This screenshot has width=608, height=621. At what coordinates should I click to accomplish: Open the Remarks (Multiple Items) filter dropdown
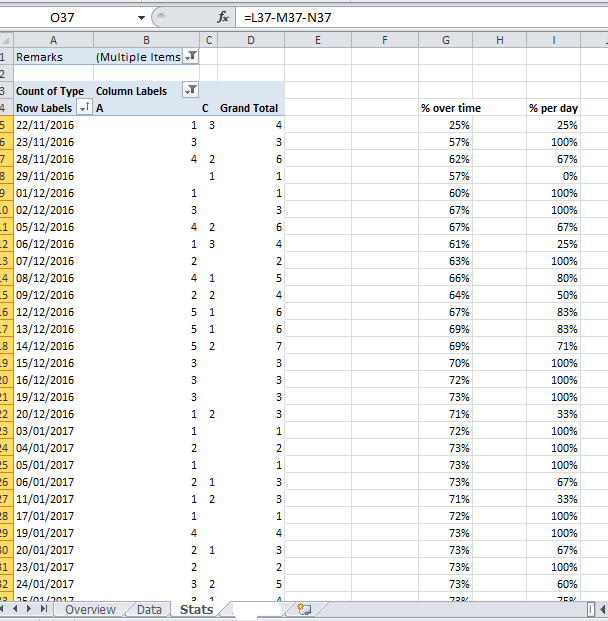point(191,57)
